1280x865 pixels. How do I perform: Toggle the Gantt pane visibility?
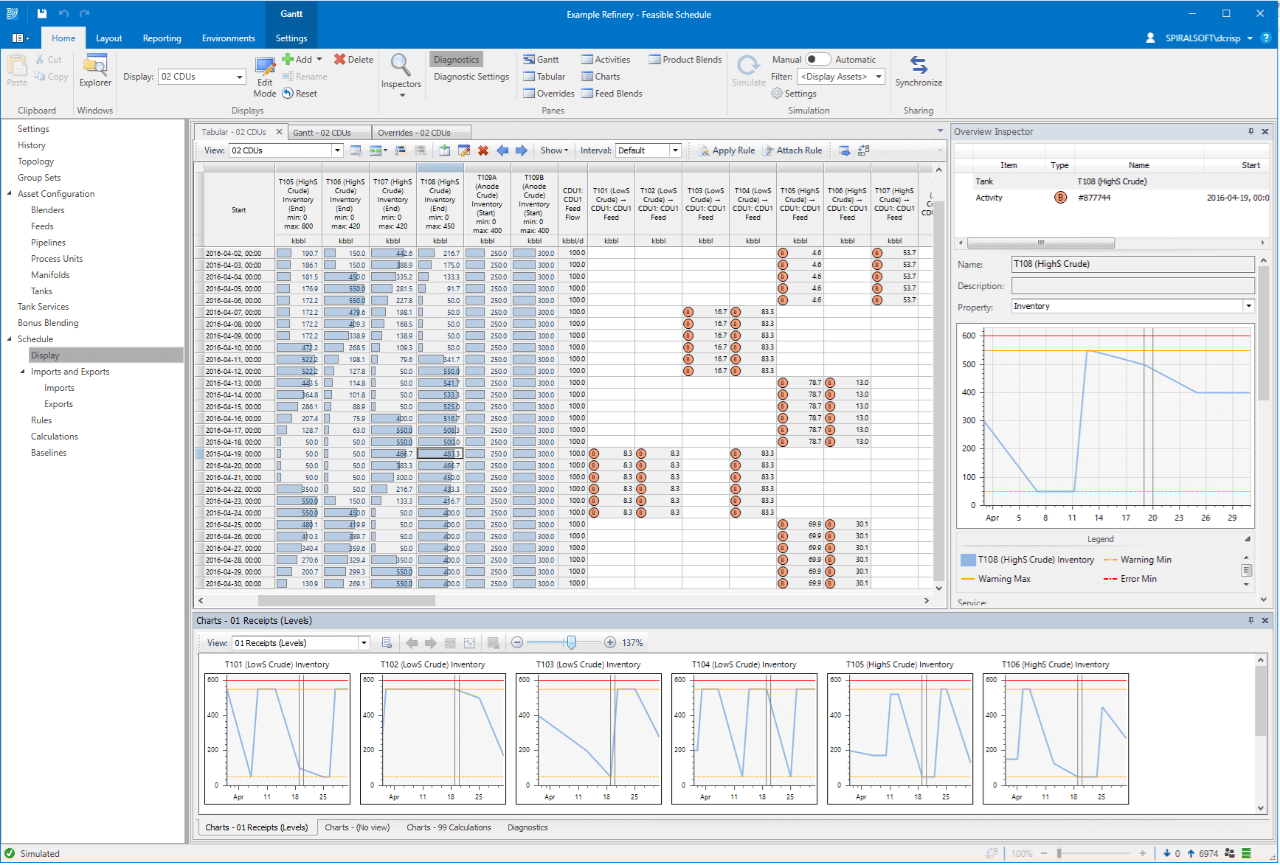[x=540, y=59]
